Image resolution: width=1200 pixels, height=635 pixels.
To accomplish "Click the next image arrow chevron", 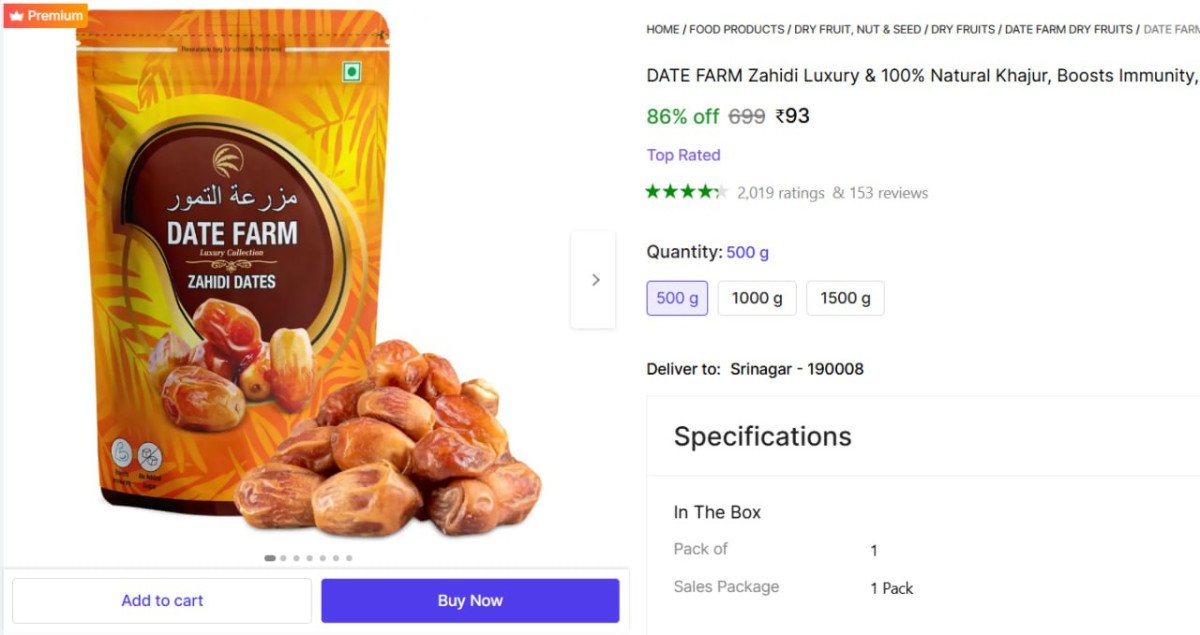I will [x=595, y=280].
